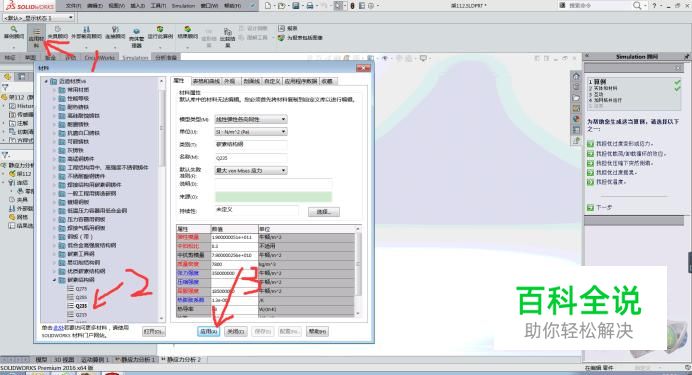The image size is (692, 375).
Task: Click the magnifier search icon at top right
Action: point(637,5)
